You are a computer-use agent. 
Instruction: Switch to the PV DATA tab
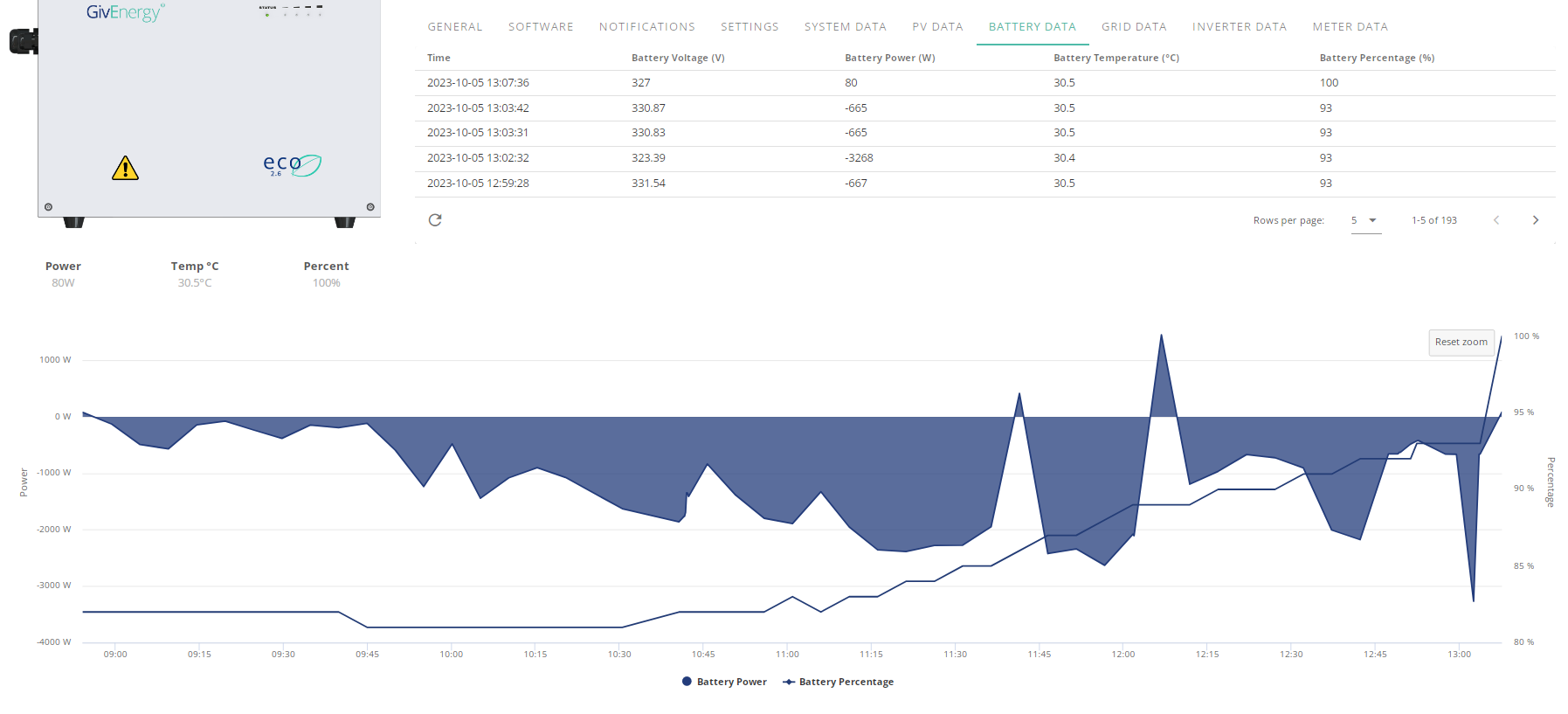(x=937, y=27)
